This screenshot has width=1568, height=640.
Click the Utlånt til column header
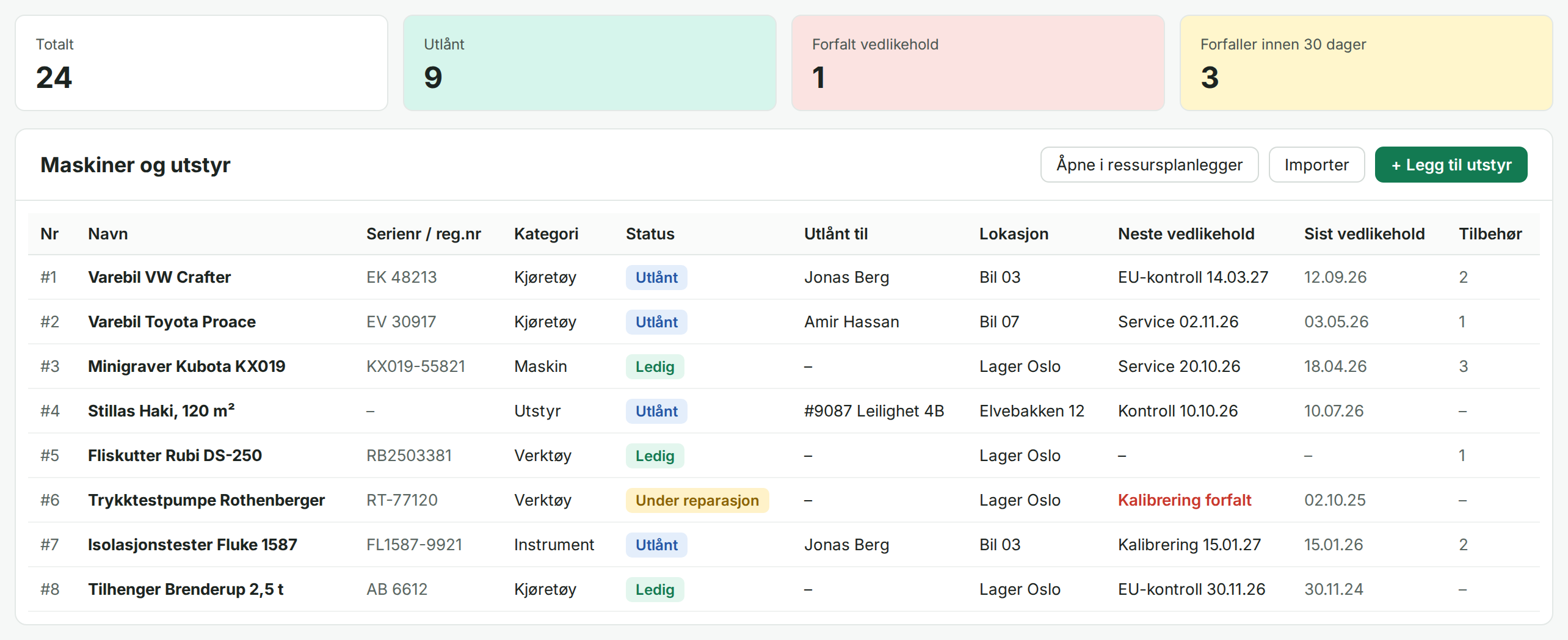[x=835, y=234]
